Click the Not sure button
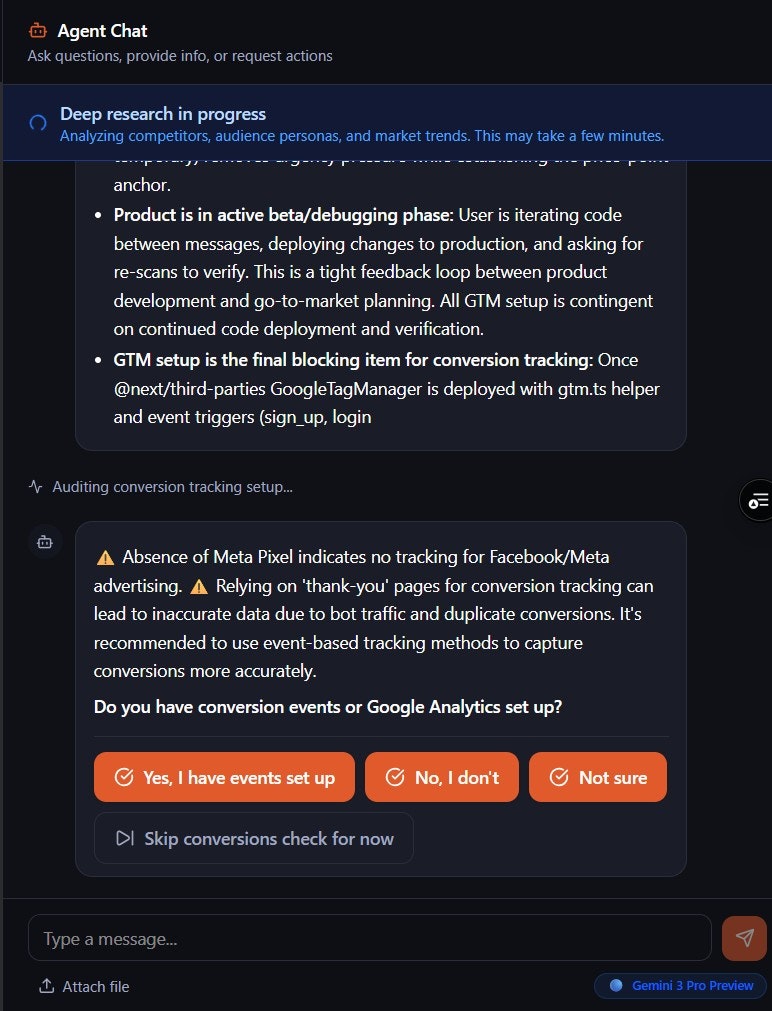This screenshot has width=772, height=1011. click(x=598, y=777)
